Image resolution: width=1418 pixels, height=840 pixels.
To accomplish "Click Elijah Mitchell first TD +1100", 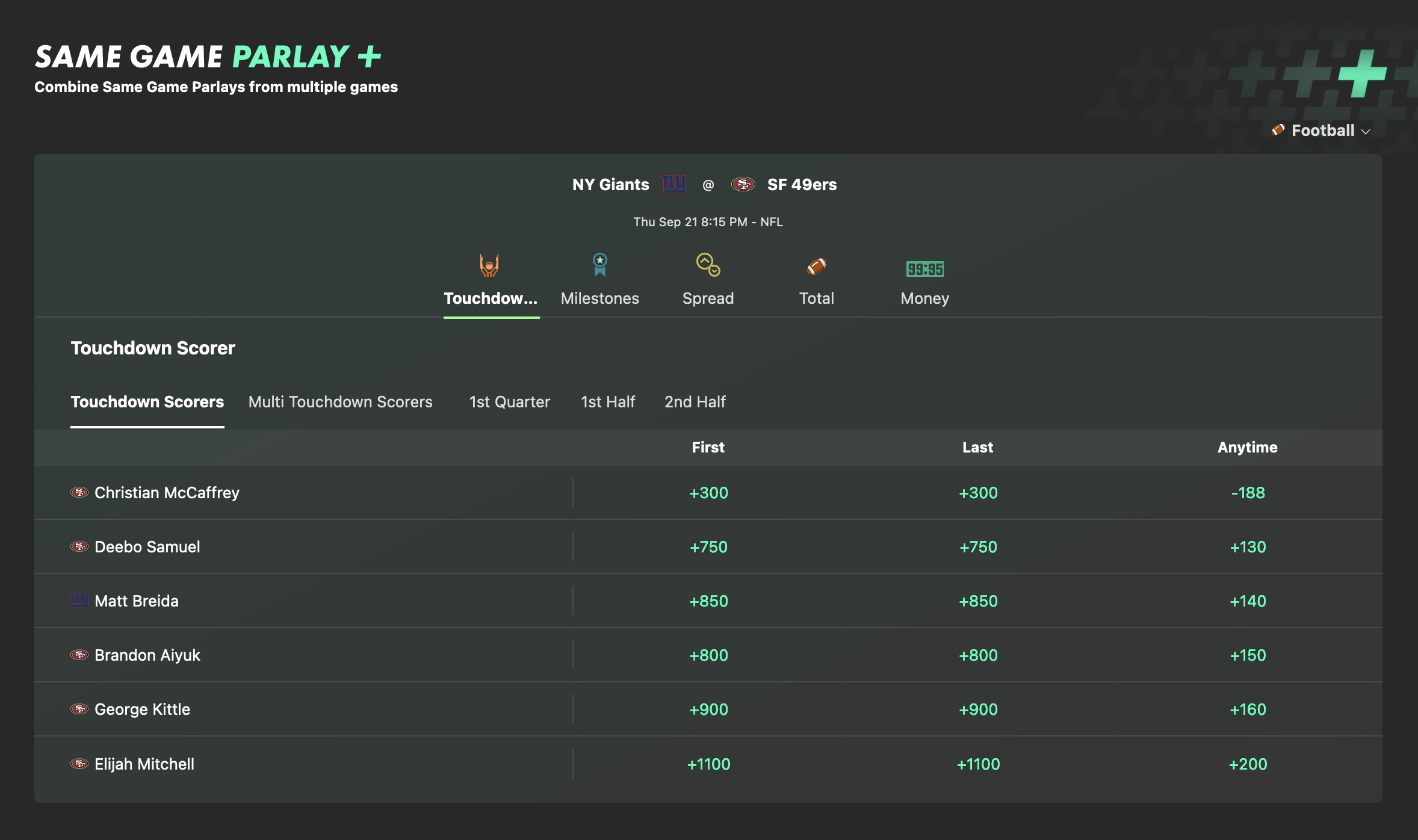I will pos(708,762).
